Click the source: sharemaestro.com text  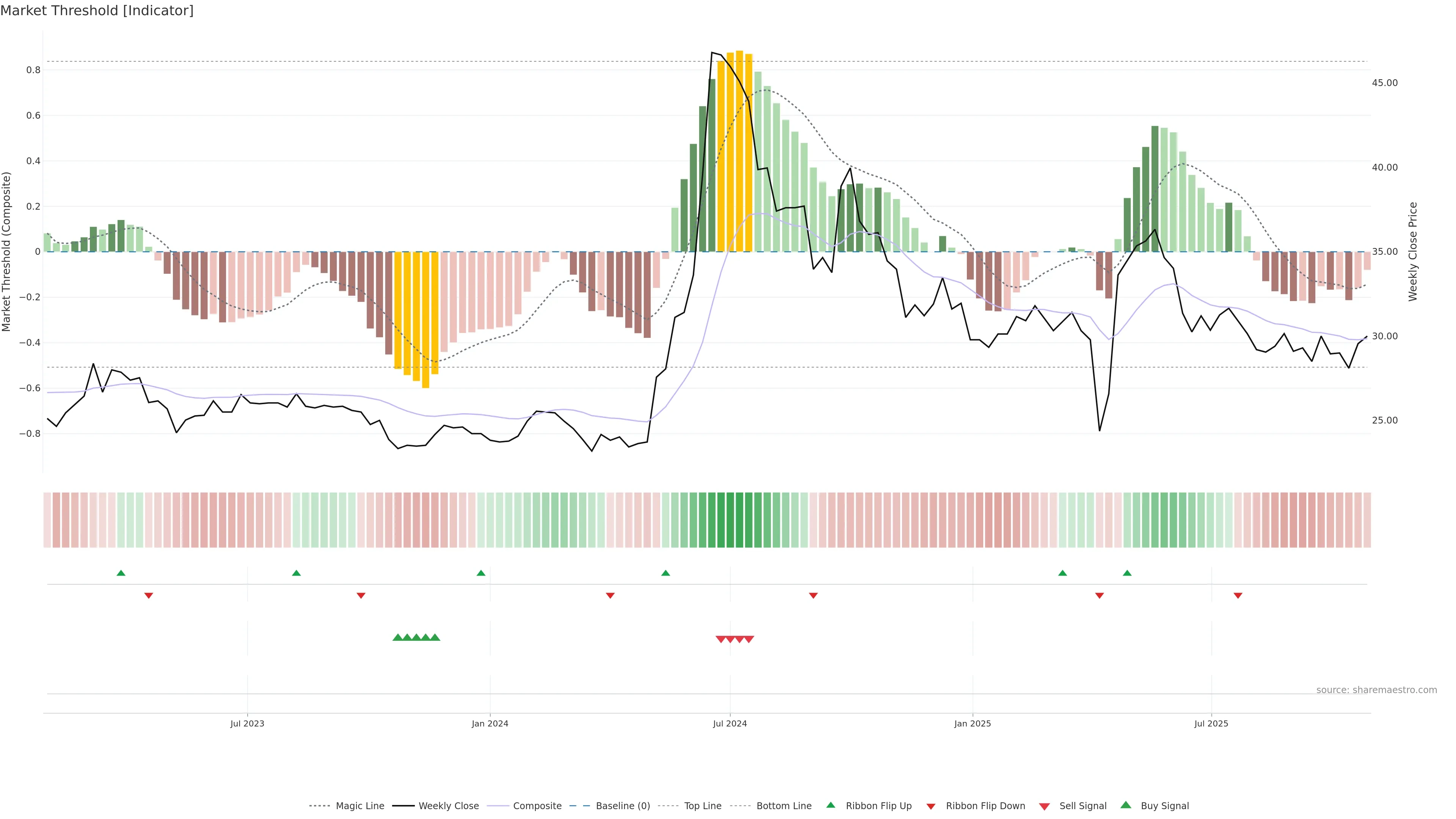point(1376,690)
